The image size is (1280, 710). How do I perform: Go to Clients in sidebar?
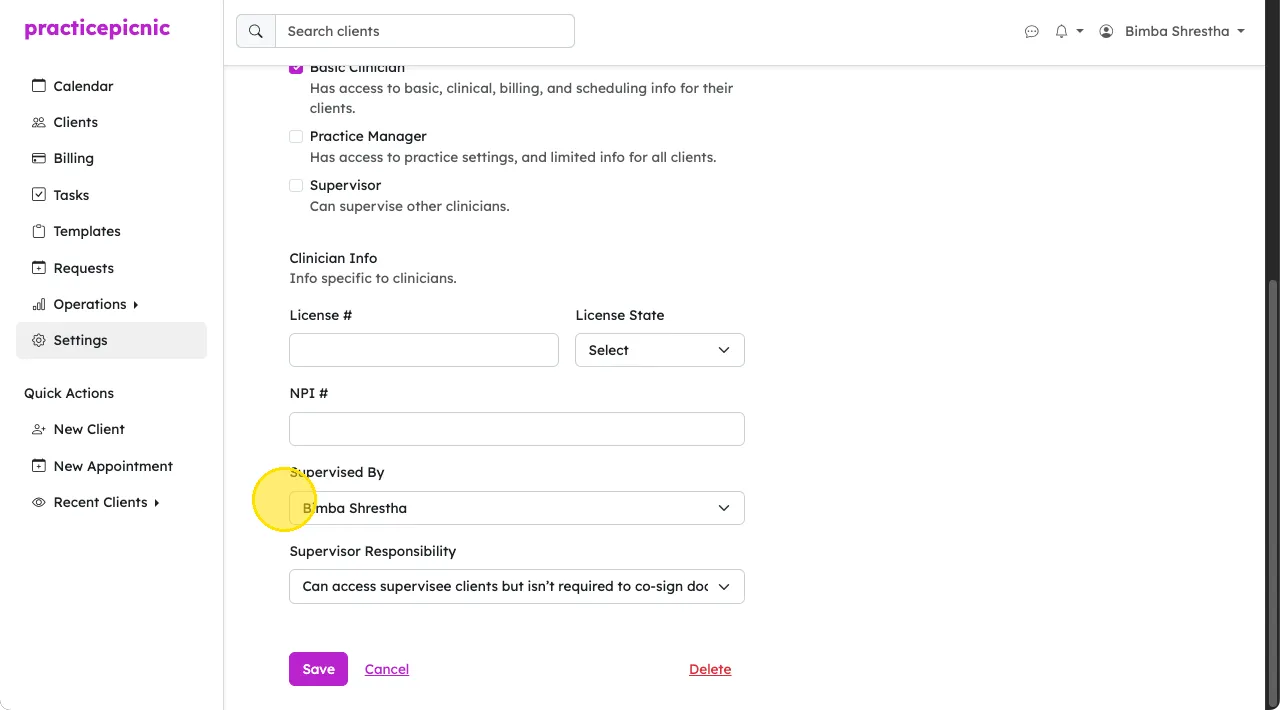point(111,122)
